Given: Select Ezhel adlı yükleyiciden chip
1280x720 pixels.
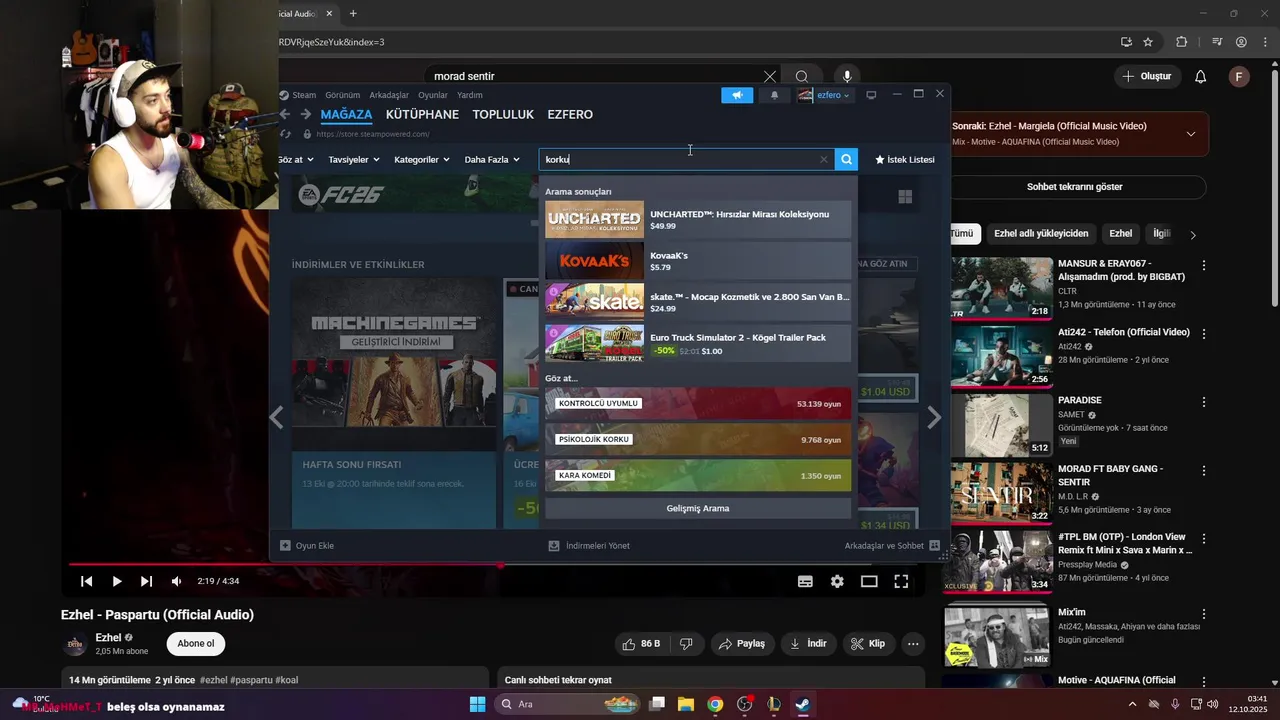Looking at the screenshot, I should [1041, 234].
